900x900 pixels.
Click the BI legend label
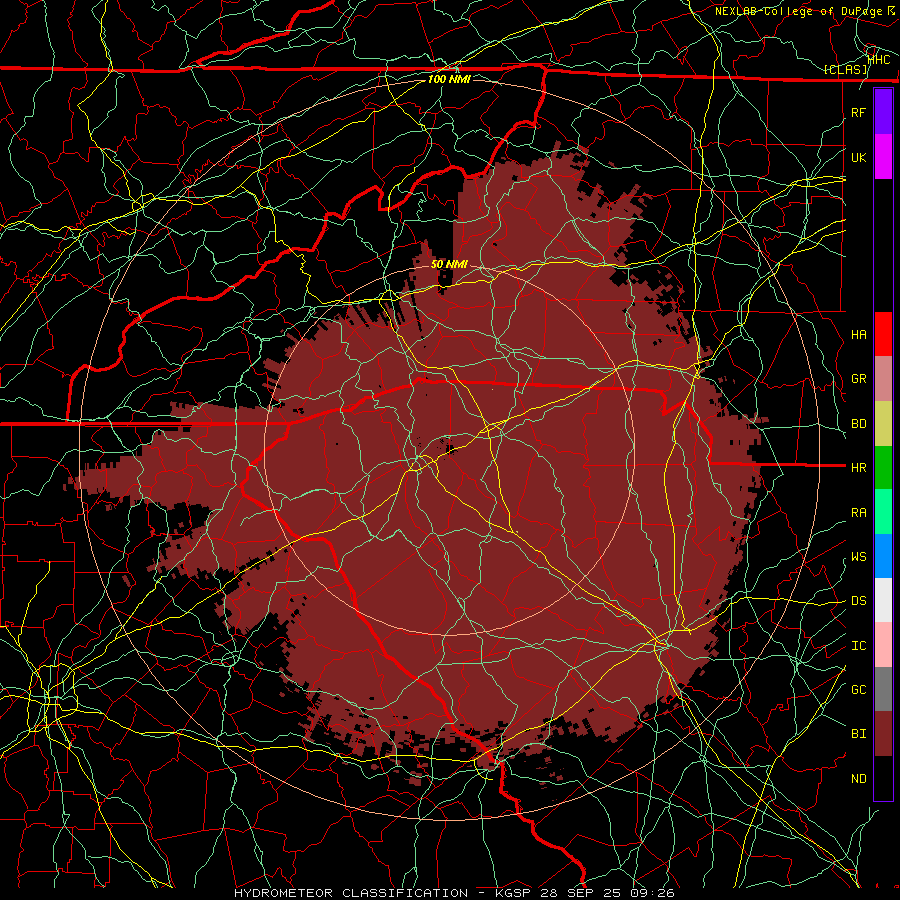point(858,734)
